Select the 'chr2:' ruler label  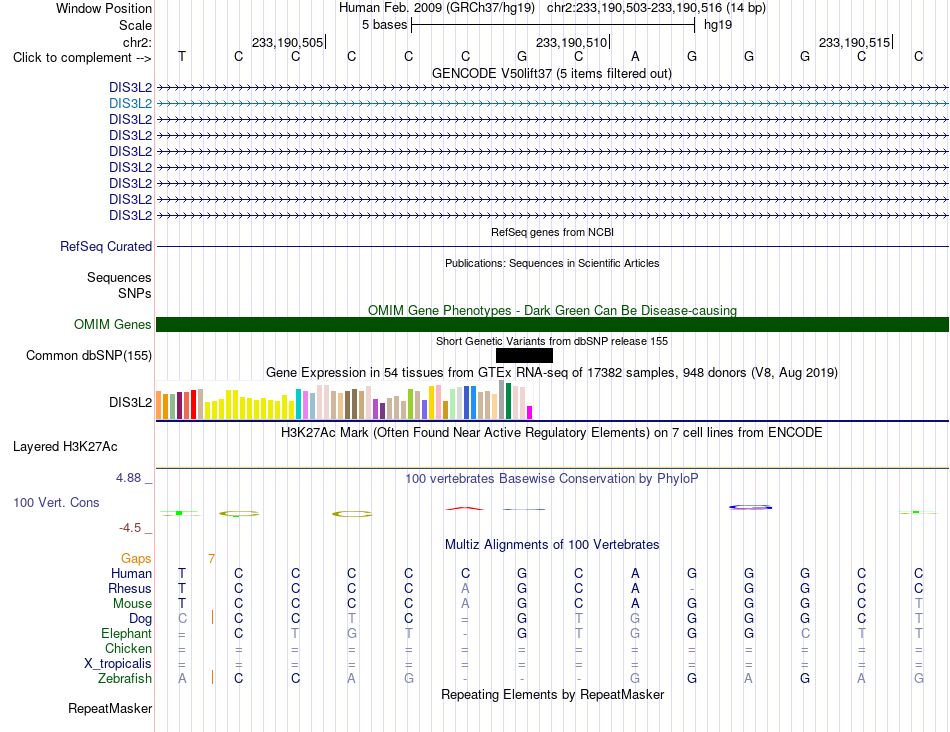[x=137, y=42]
